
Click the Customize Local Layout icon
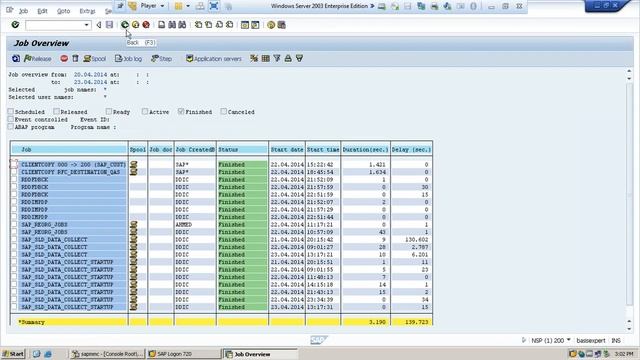click(281, 25)
